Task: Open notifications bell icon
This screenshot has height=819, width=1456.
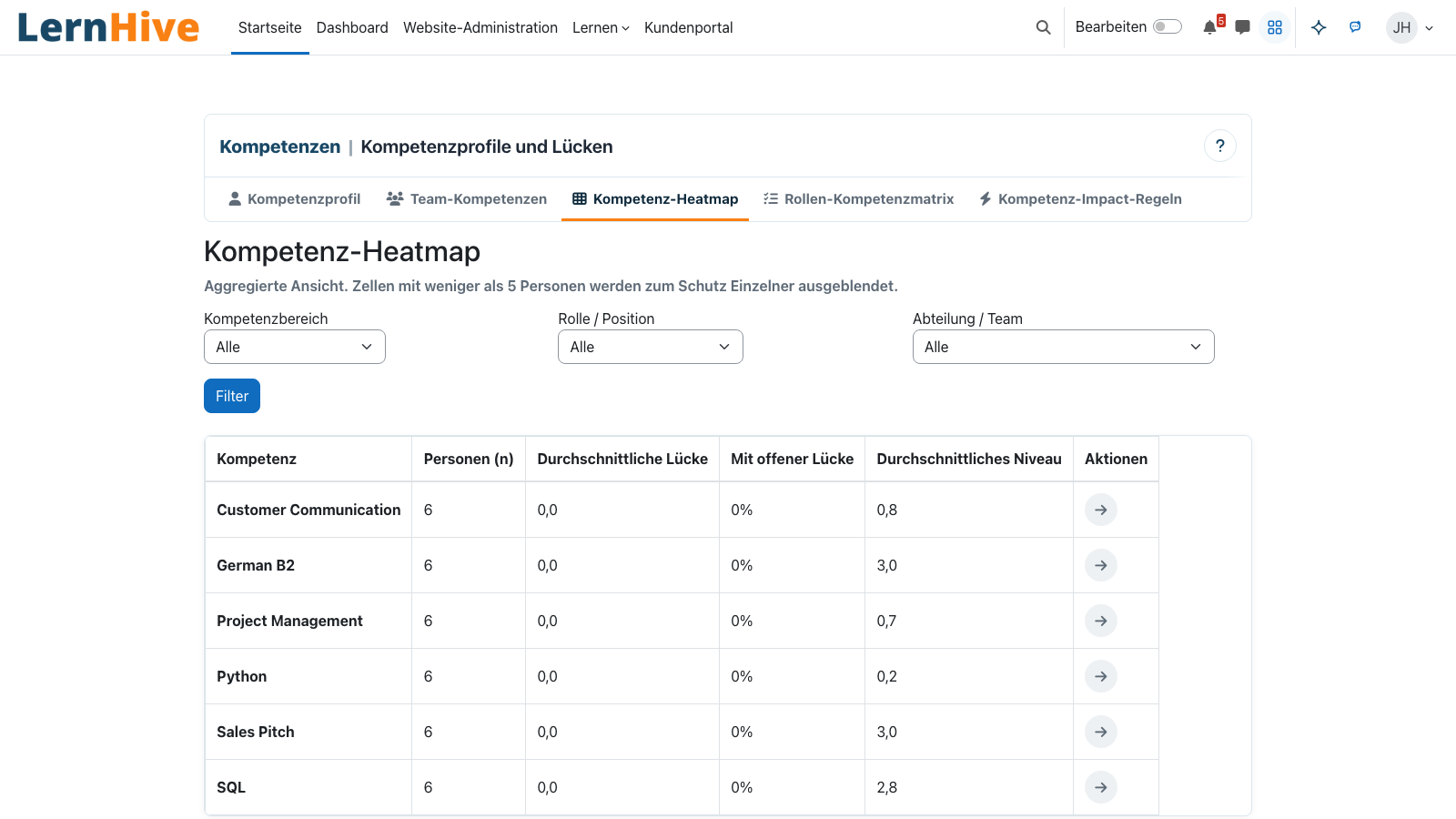Action: point(1209,27)
